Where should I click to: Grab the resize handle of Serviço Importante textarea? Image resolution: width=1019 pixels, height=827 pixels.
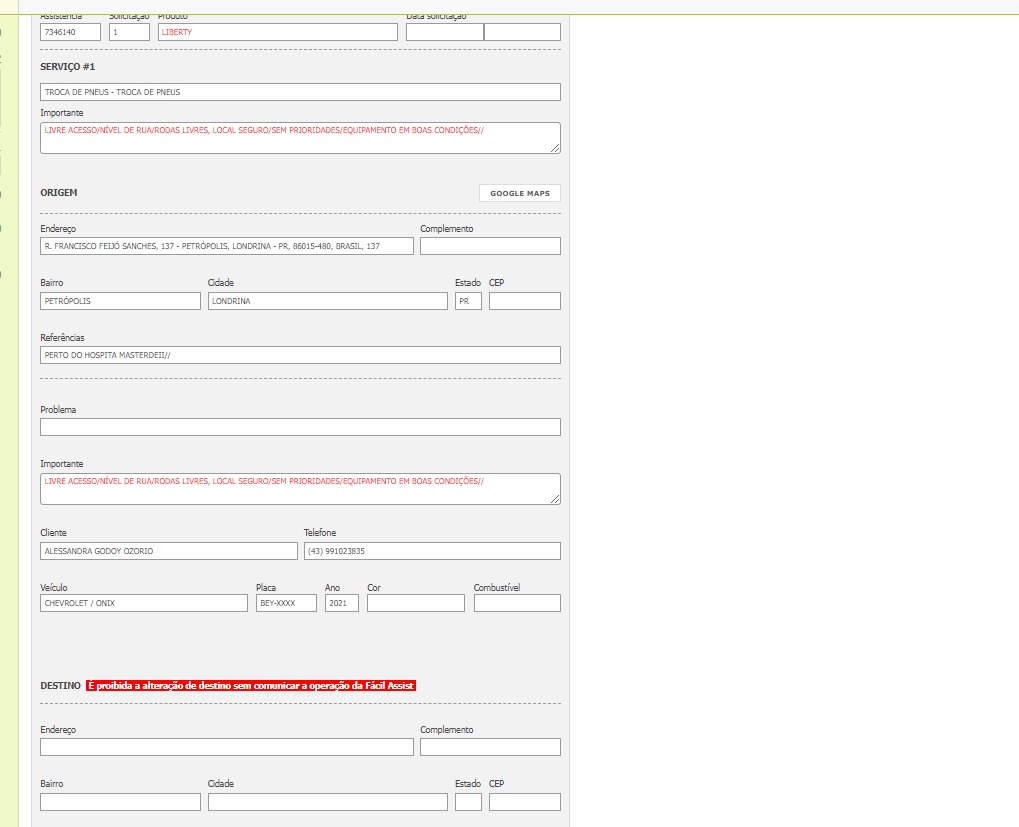[555, 148]
